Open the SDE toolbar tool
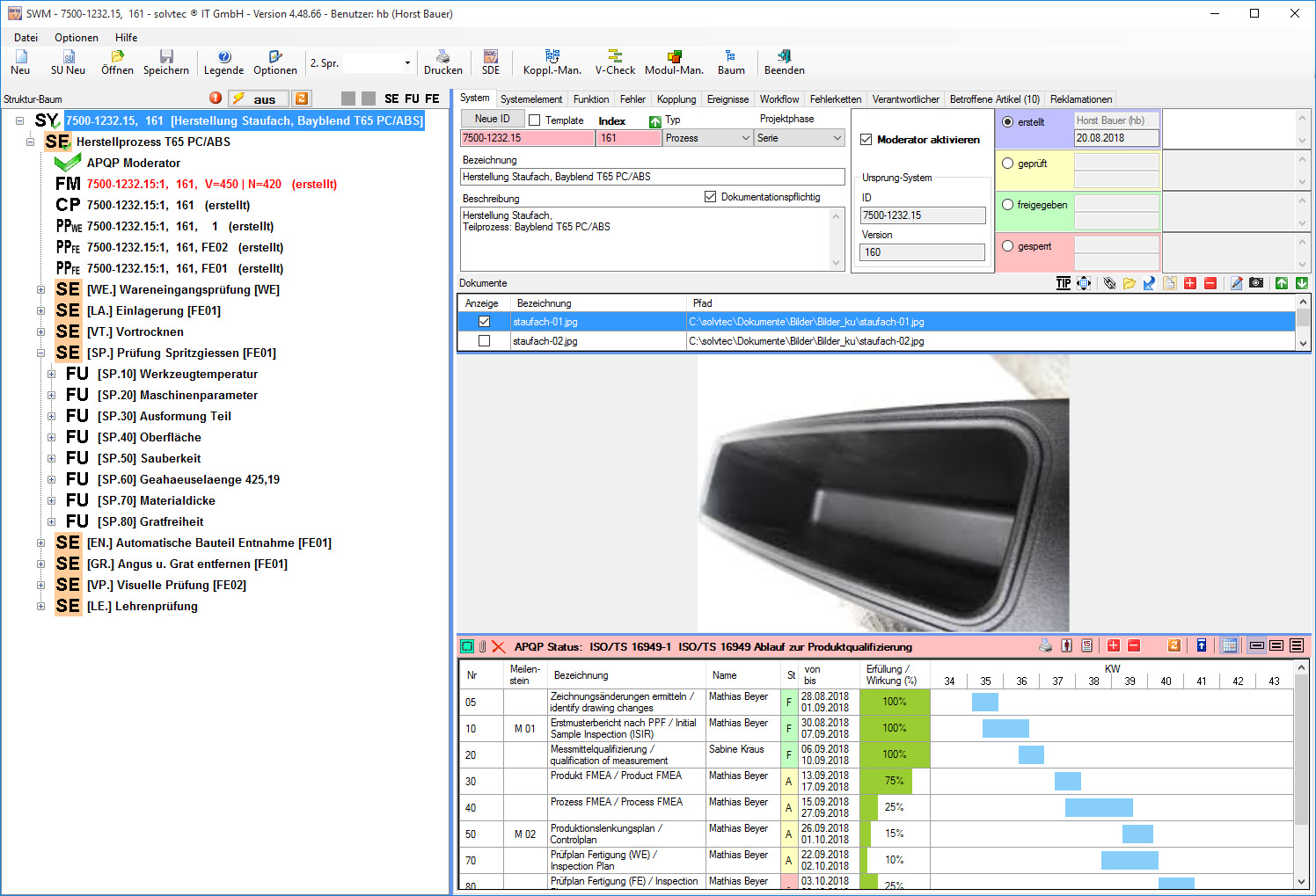The image size is (1316, 896). pyautogui.click(x=491, y=56)
